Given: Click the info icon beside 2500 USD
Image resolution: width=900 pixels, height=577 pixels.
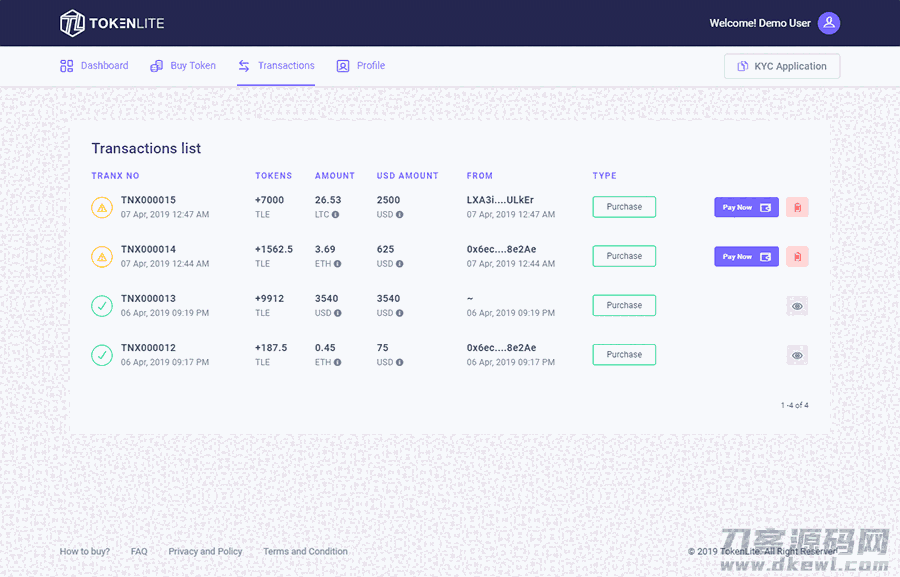Looking at the screenshot, I should pos(399,215).
